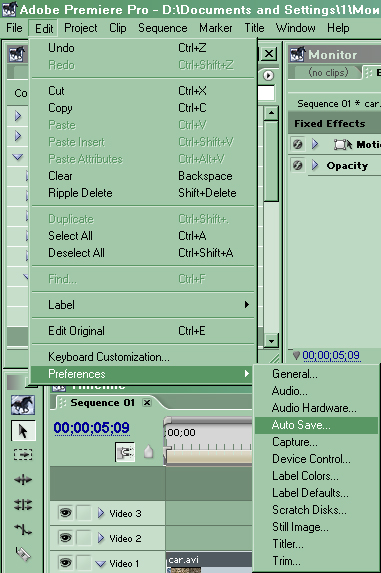Viewport: 381px width, 573px height.
Task: Choose Copy from Edit menu
Action: coord(143,108)
